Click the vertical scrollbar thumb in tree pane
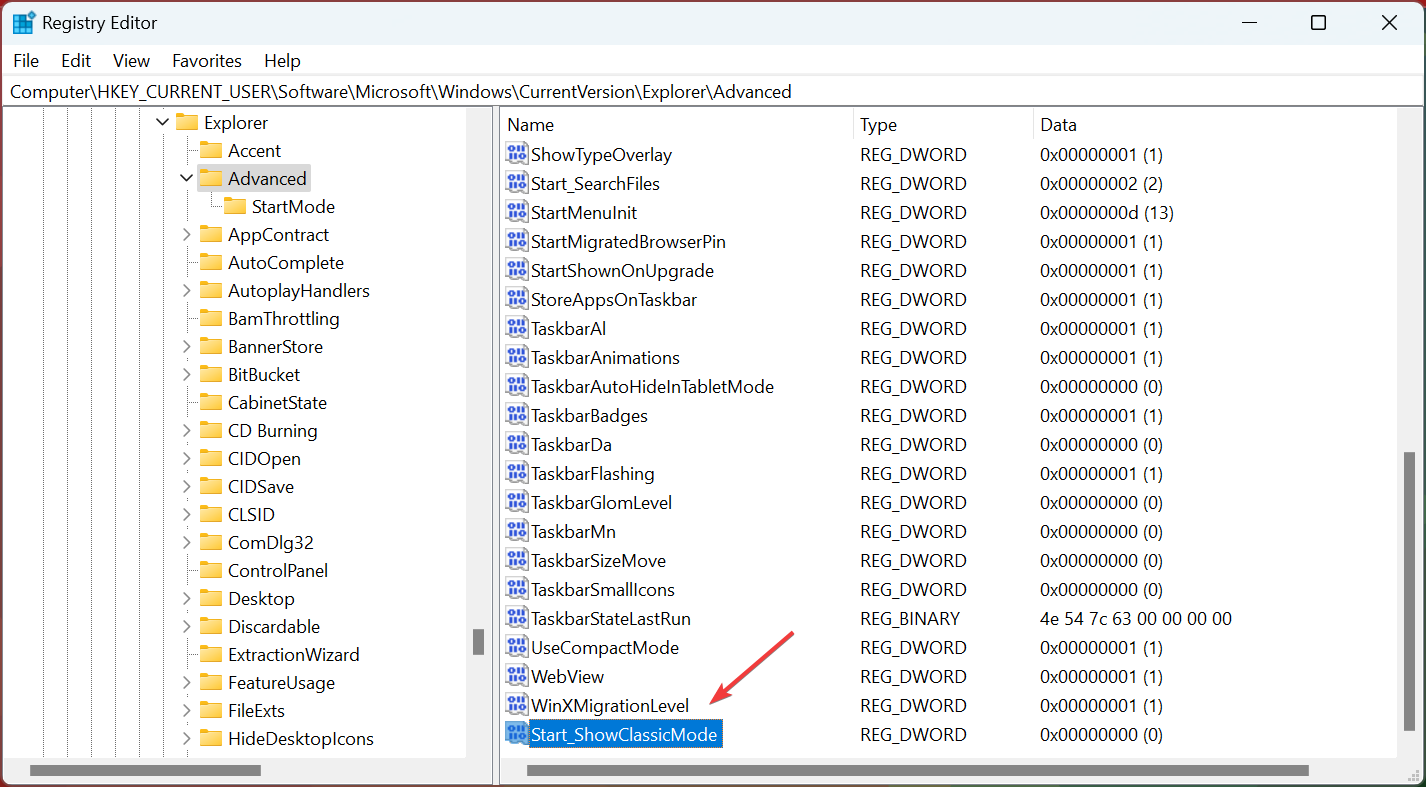Screen dimensions: 1426x787 point(478,641)
